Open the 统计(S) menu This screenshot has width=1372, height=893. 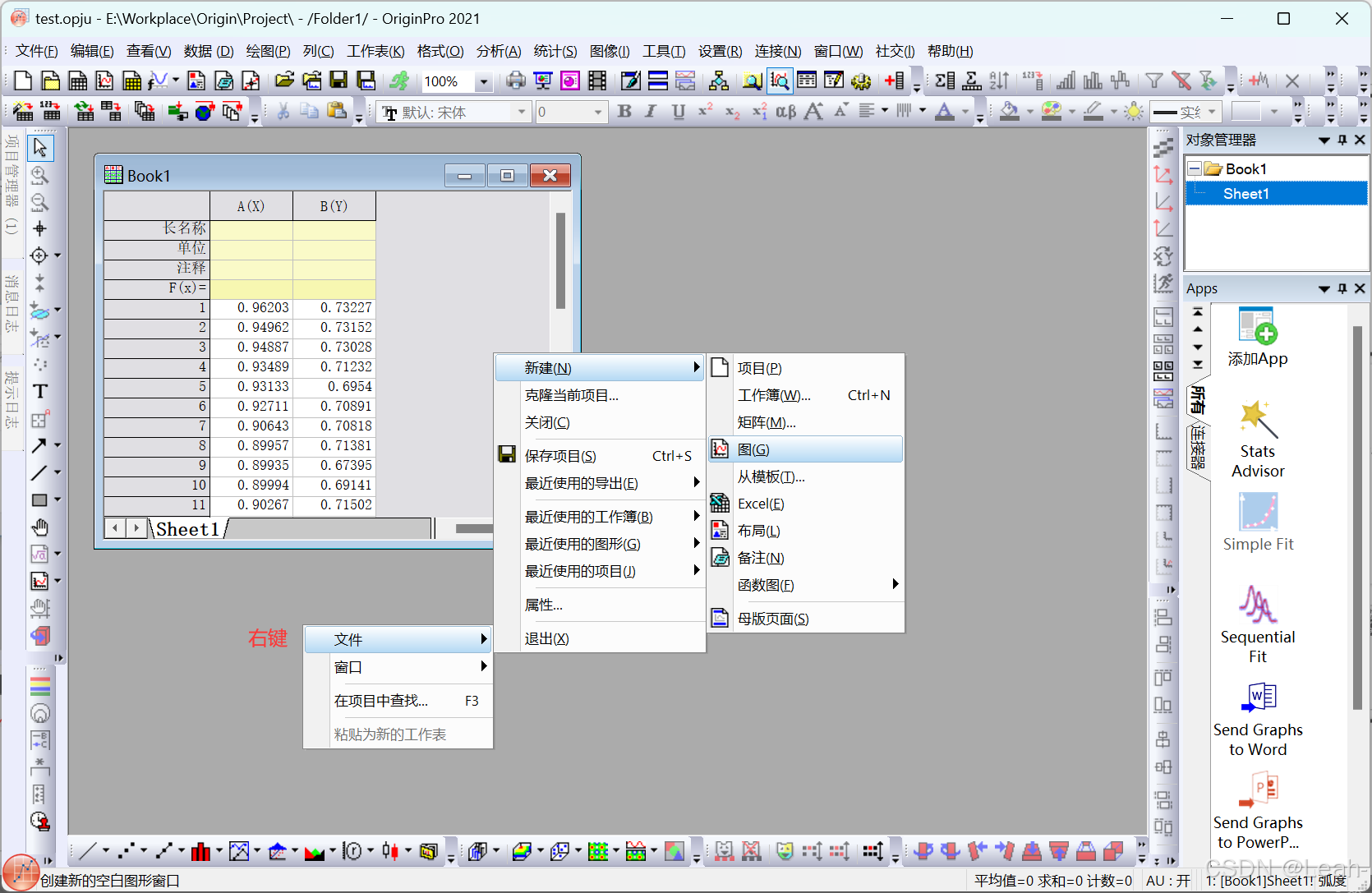point(555,51)
